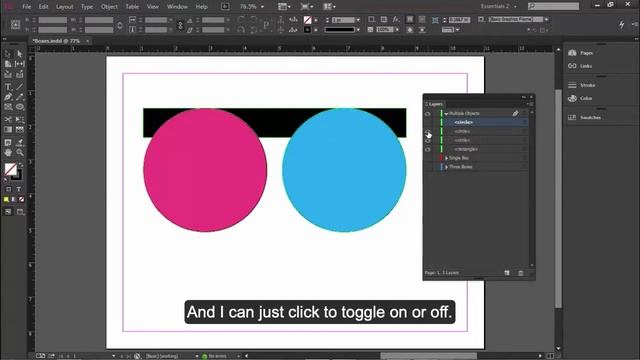The width and height of the screenshot is (640, 360).
Task: Open stroke weight dropdown
Action: pyautogui.click(x=358, y=20)
